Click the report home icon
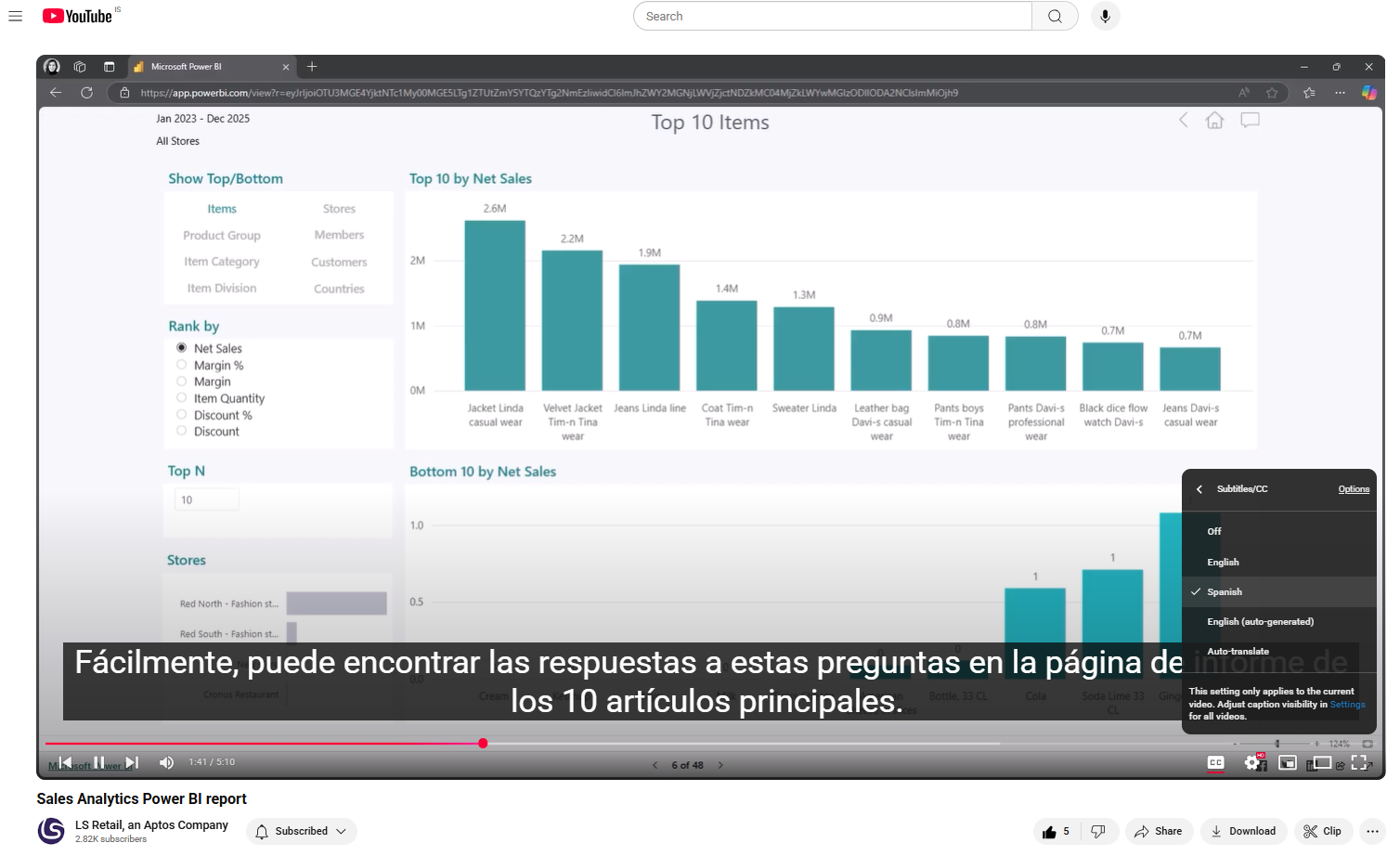The image size is (1400, 856). click(1214, 121)
